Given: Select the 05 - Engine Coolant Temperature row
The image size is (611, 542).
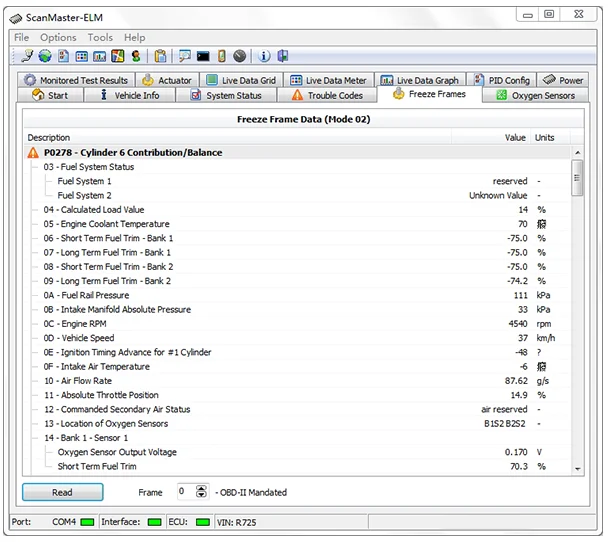Looking at the screenshot, I should tap(298, 224).
